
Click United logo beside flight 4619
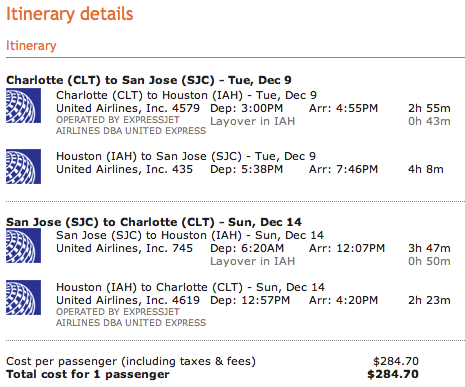click(23, 297)
